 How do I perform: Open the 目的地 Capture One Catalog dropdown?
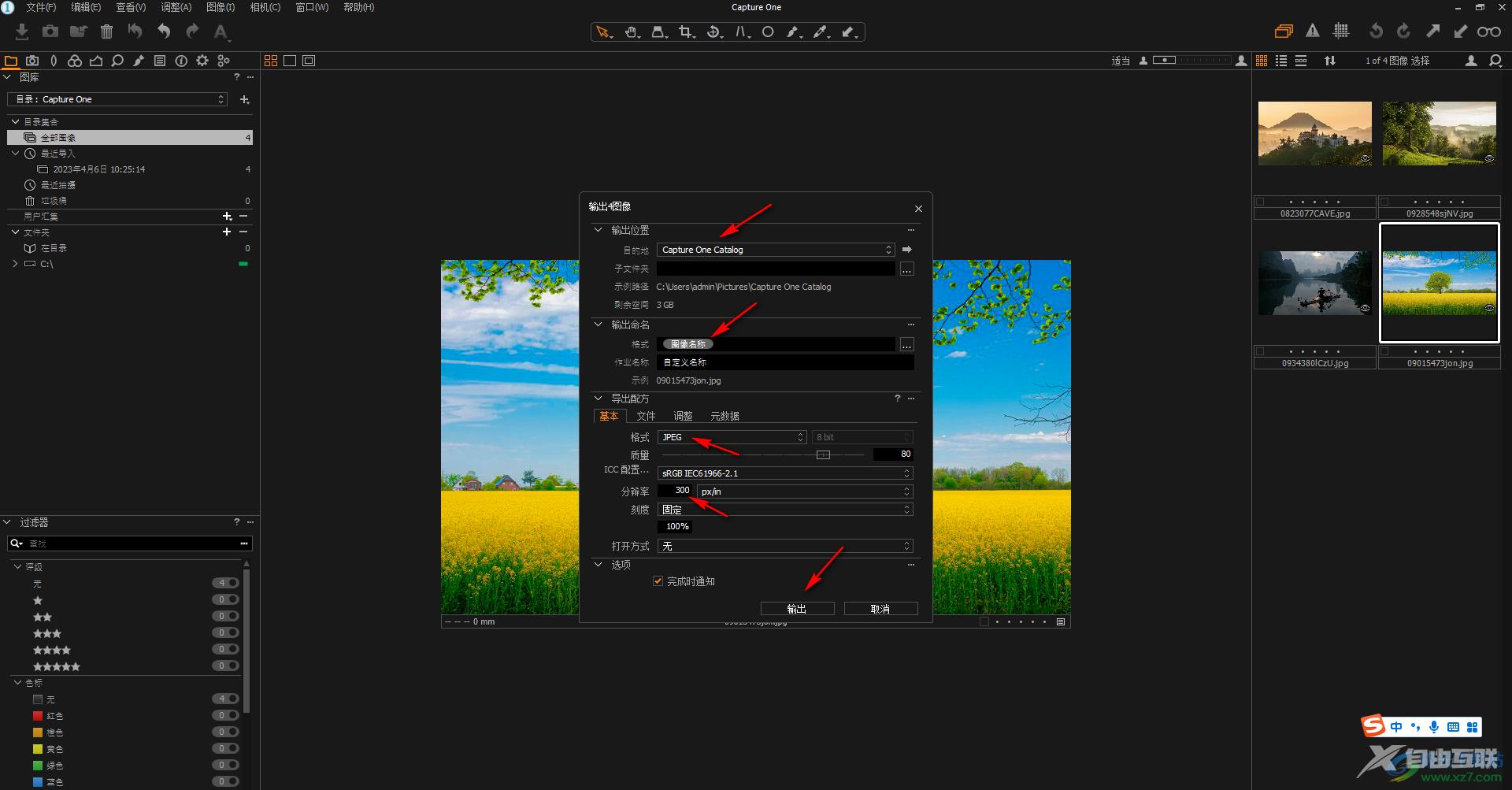776,250
